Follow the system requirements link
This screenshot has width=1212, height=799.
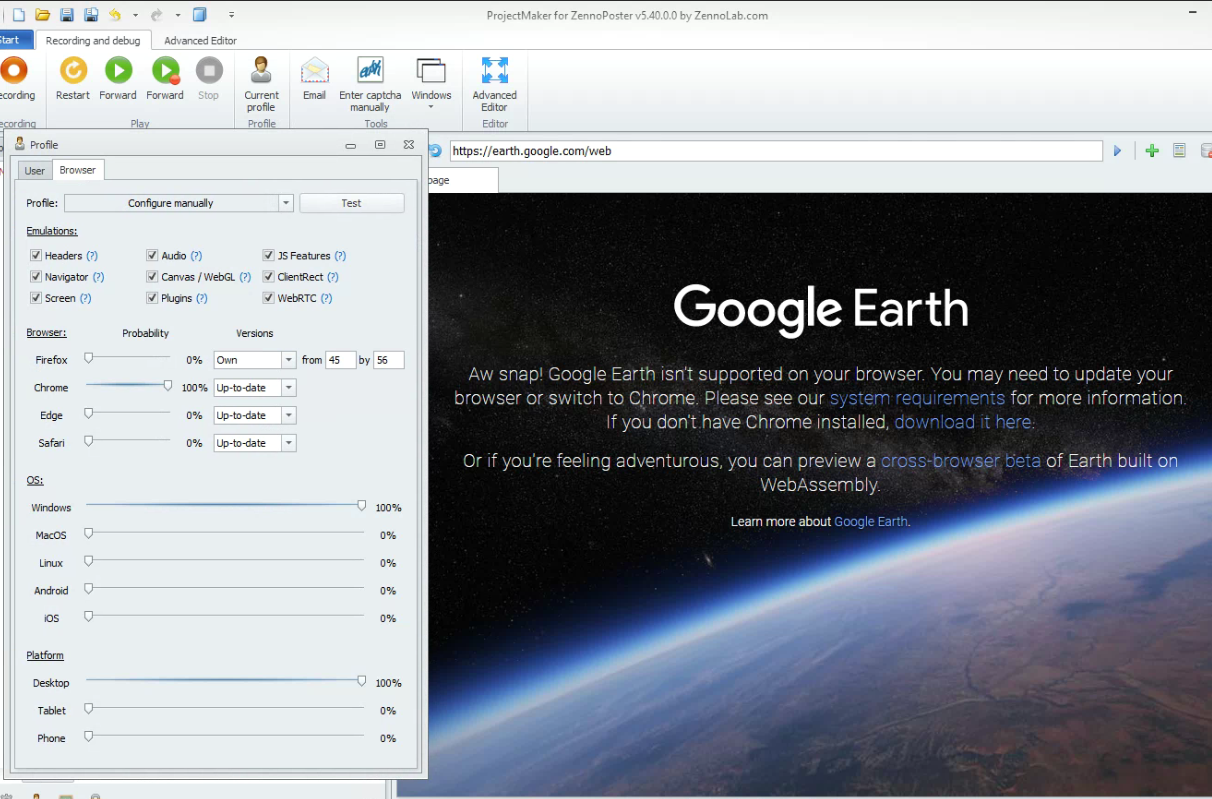click(917, 398)
